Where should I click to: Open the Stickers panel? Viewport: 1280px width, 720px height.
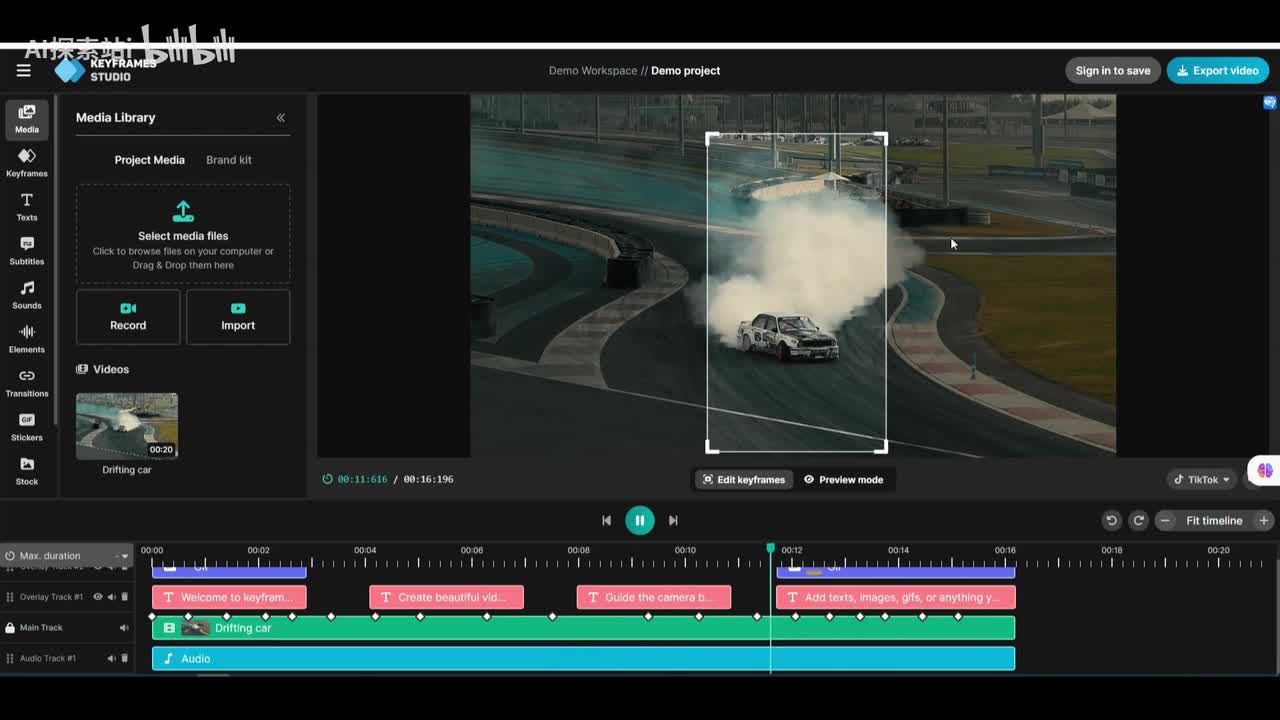(27, 427)
